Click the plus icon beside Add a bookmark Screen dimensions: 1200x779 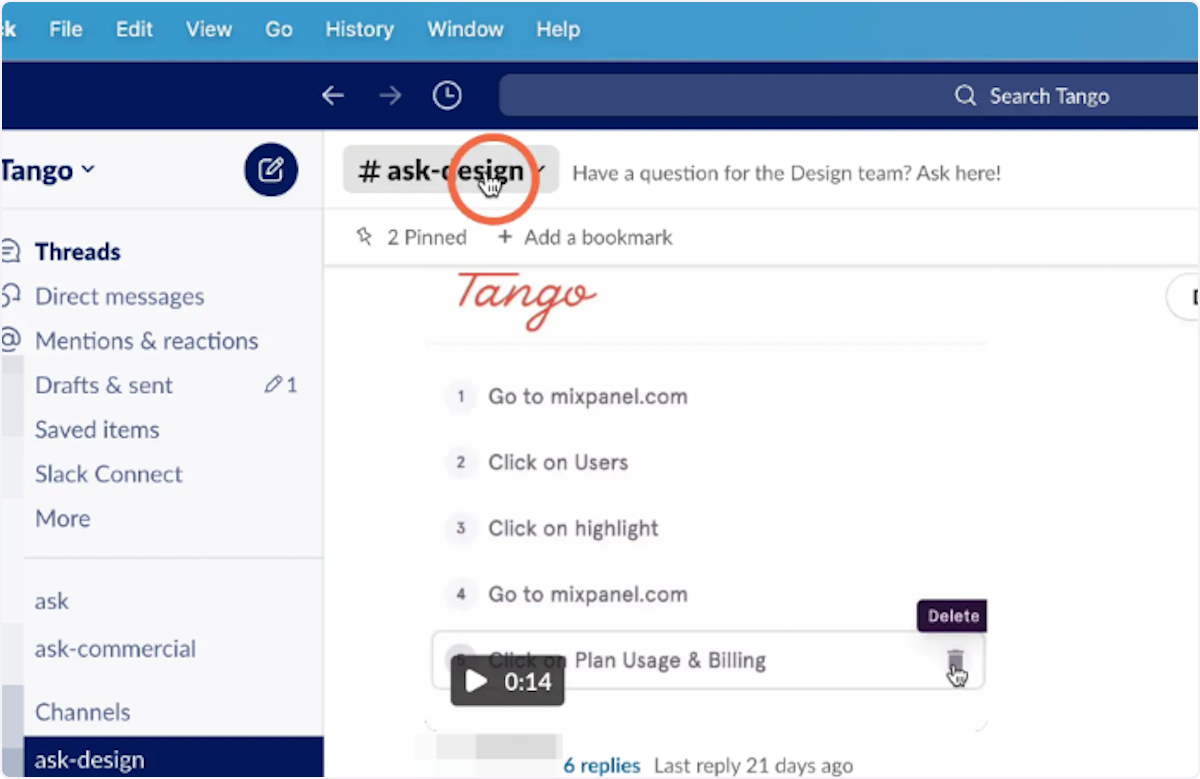[x=505, y=237]
